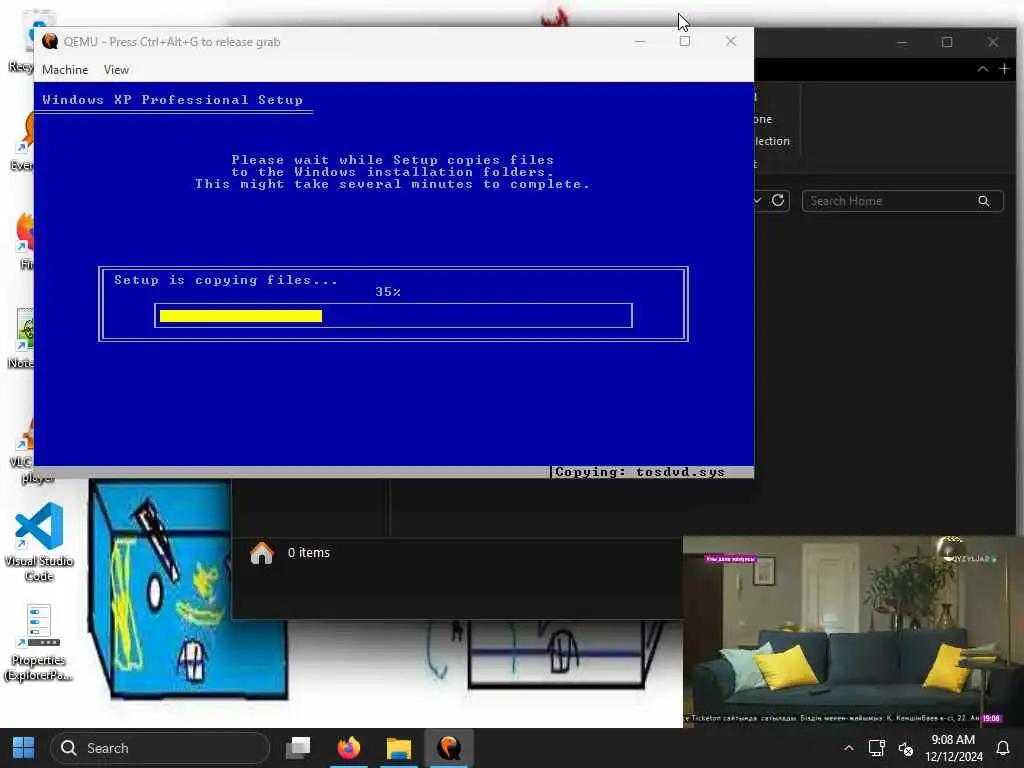Show hidden system tray icons

pos(848,748)
